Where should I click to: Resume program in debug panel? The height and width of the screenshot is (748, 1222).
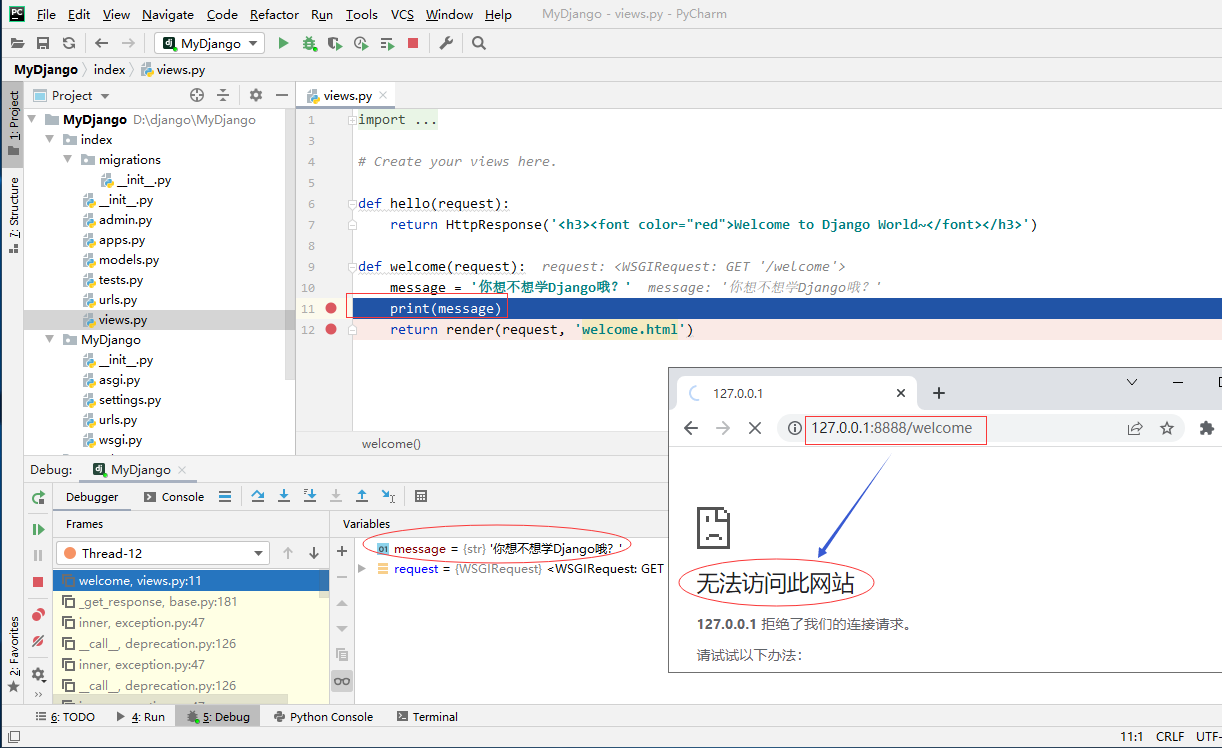38,529
